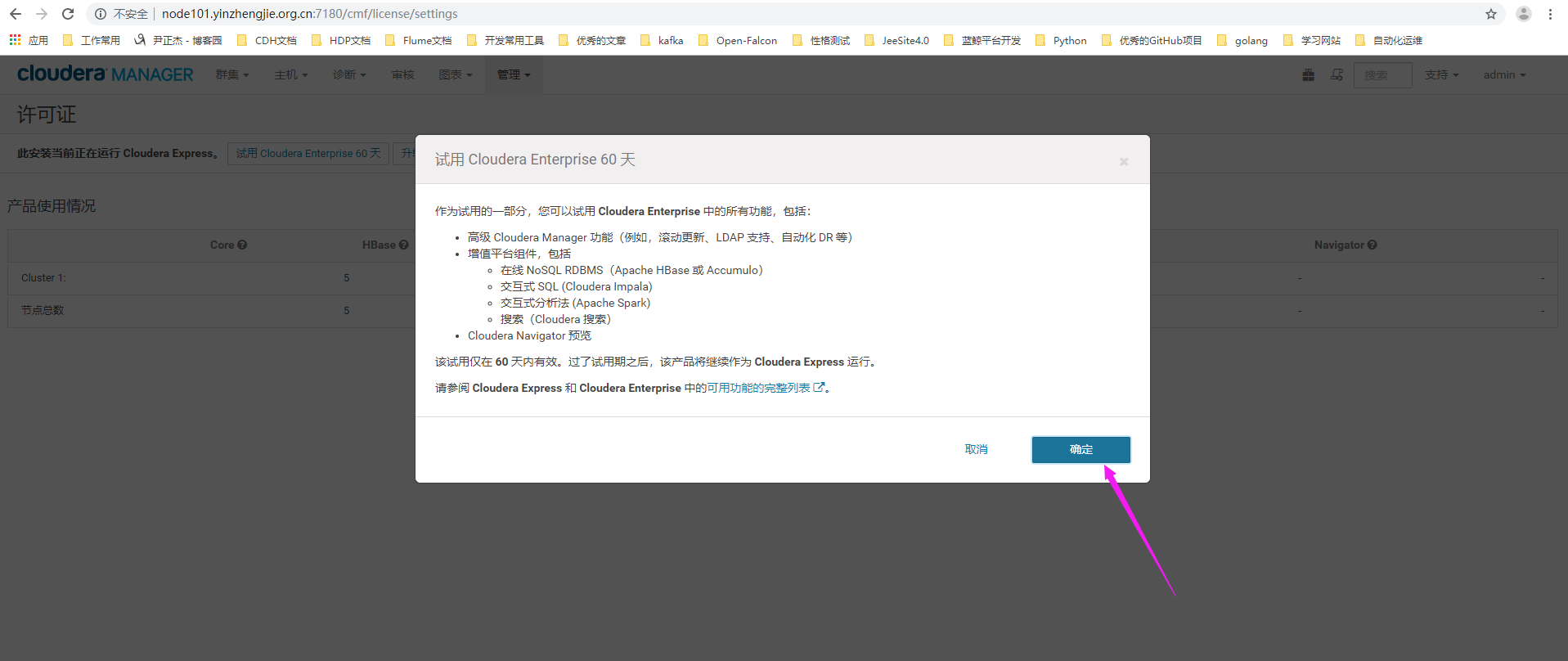This screenshot has height=661, width=1568.
Task: Expand the admin user dropdown
Action: tap(1505, 74)
